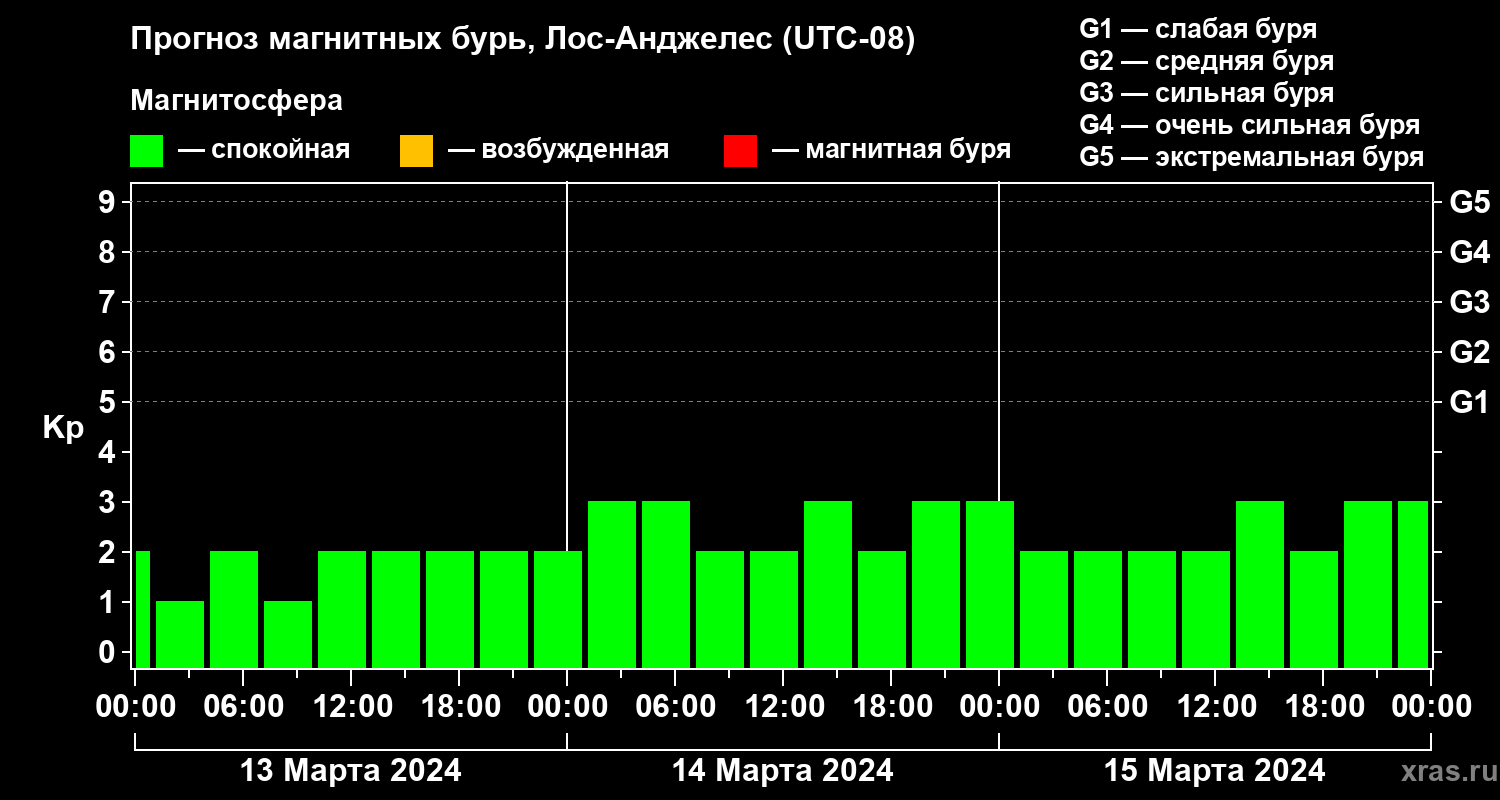Click the 'Kp' axis title
The width and height of the screenshot is (1500, 800).
[x=63, y=428]
